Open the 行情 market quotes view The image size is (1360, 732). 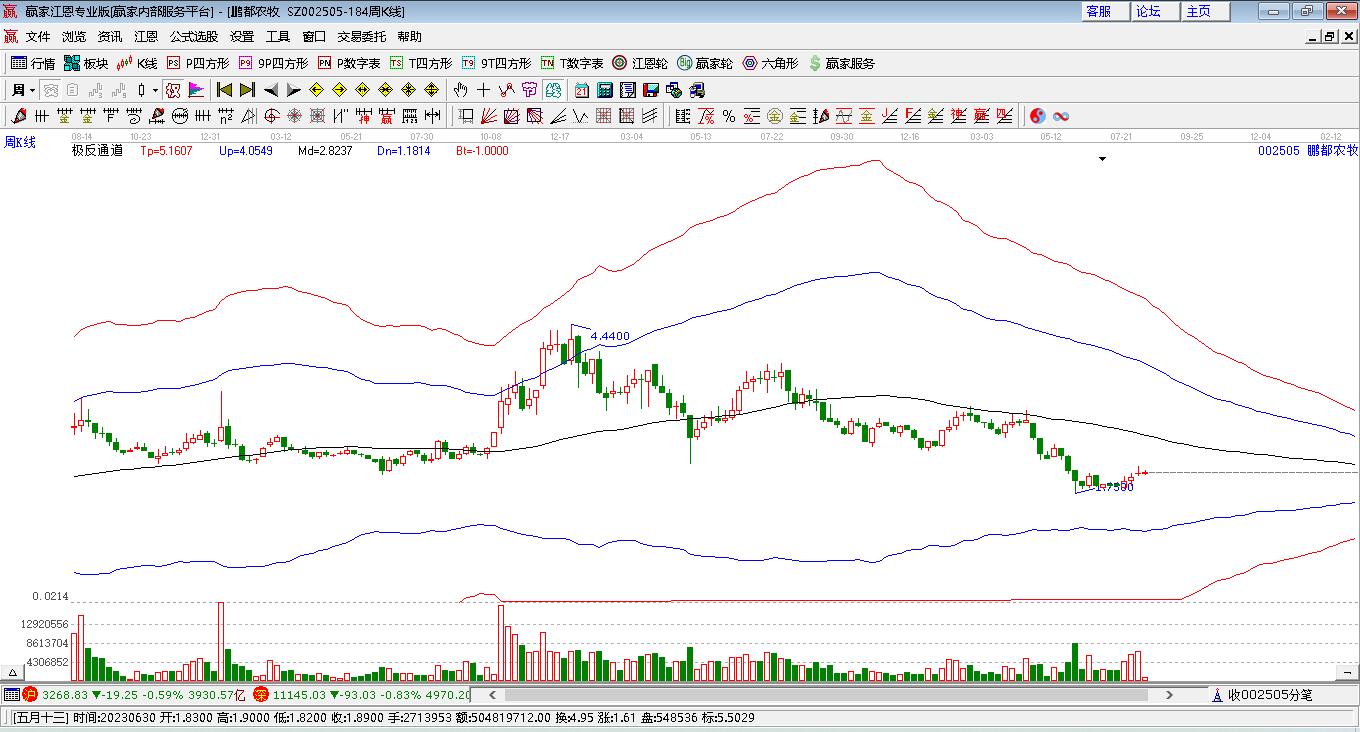click(x=33, y=63)
